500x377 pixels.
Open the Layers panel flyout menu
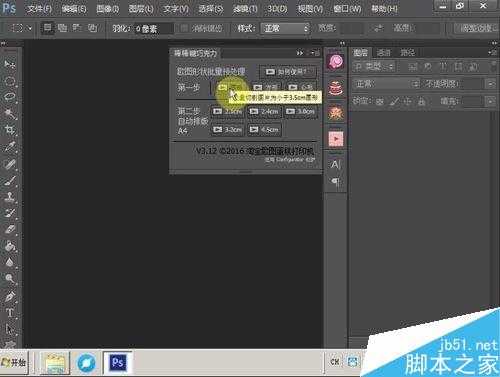coord(491,53)
